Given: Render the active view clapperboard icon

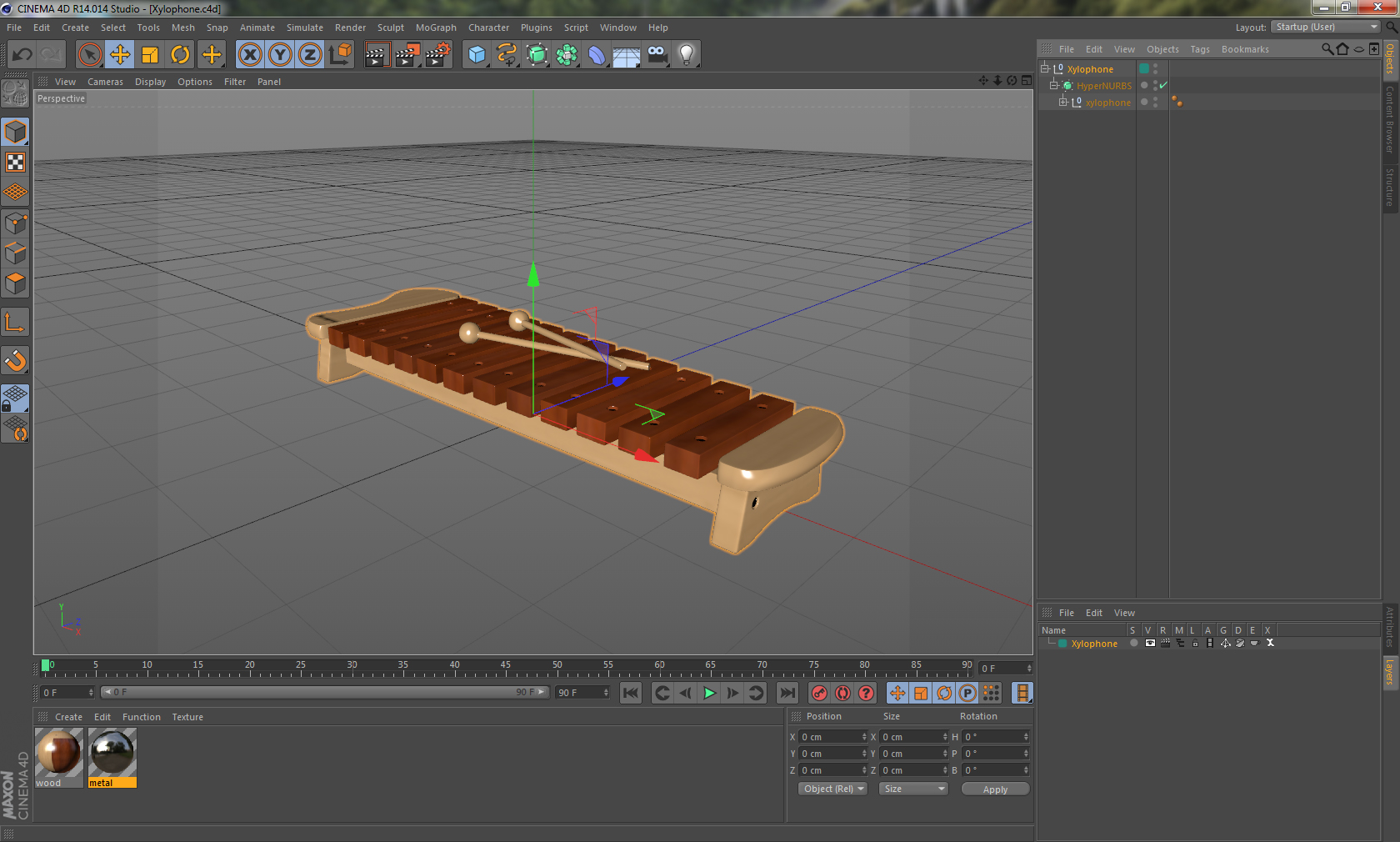Looking at the screenshot, I should coord(377,55).
